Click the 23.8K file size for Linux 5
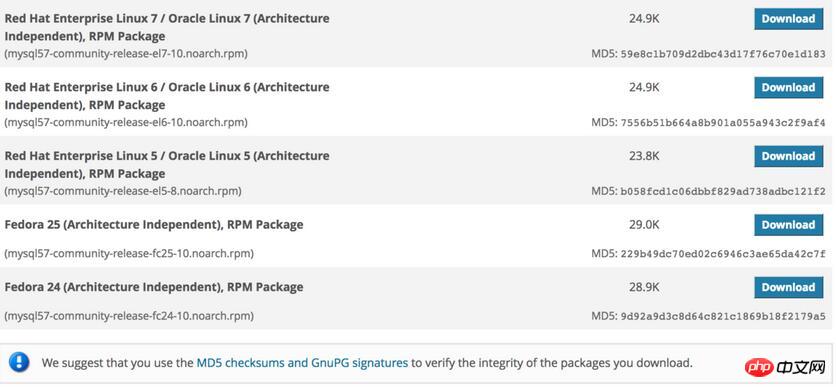This screenshot has height=387, width=836. 644,156
